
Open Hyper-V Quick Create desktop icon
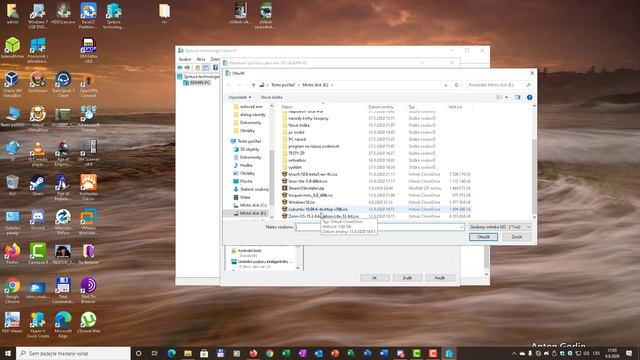[38, 325]
